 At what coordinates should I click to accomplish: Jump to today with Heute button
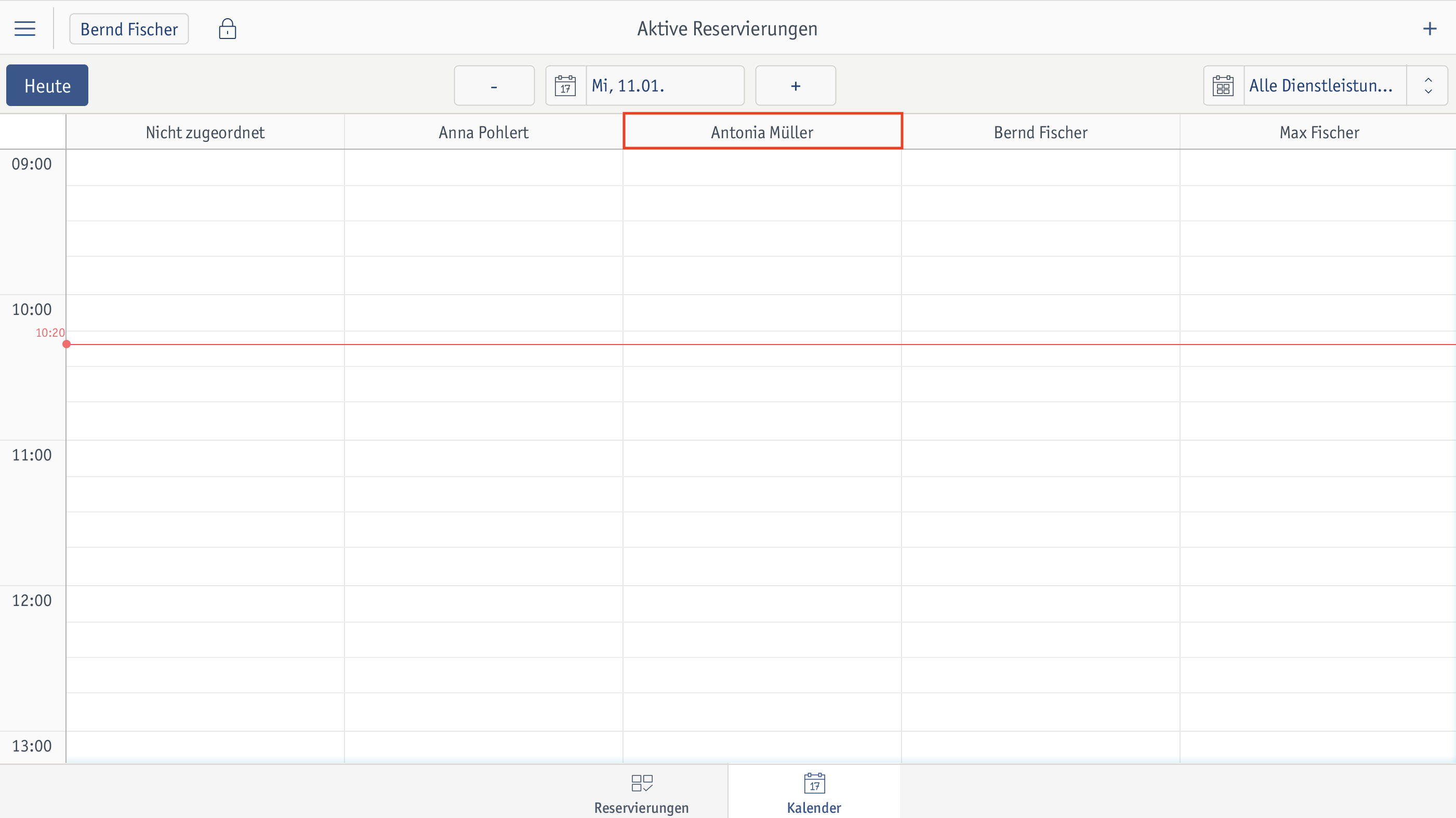[47, 85]
